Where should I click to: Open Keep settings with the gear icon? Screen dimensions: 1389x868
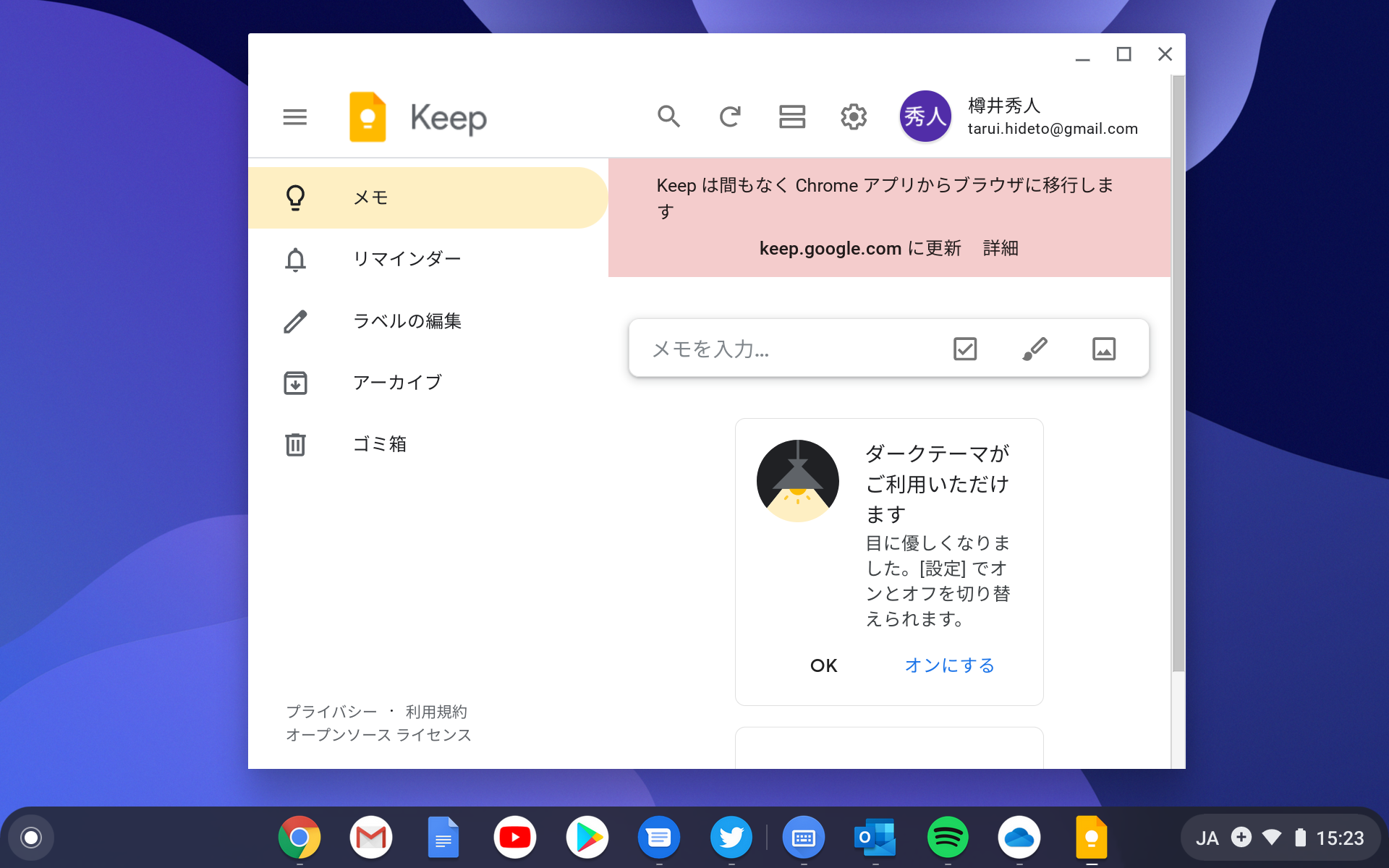(854, 116)
